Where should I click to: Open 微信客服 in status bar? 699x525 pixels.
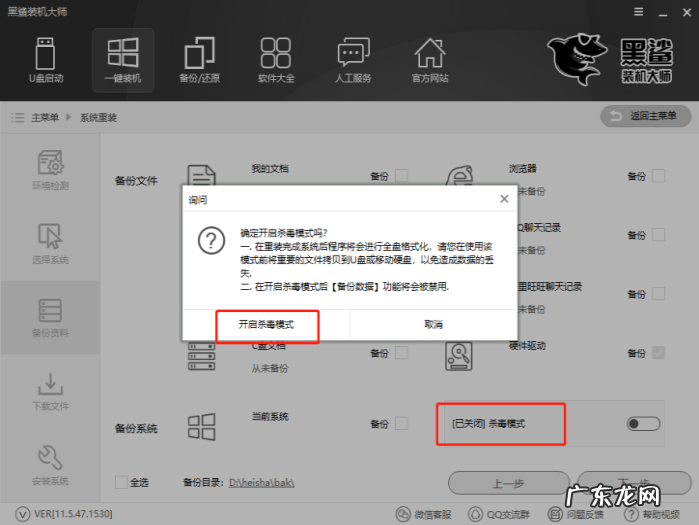click(424, 514)
